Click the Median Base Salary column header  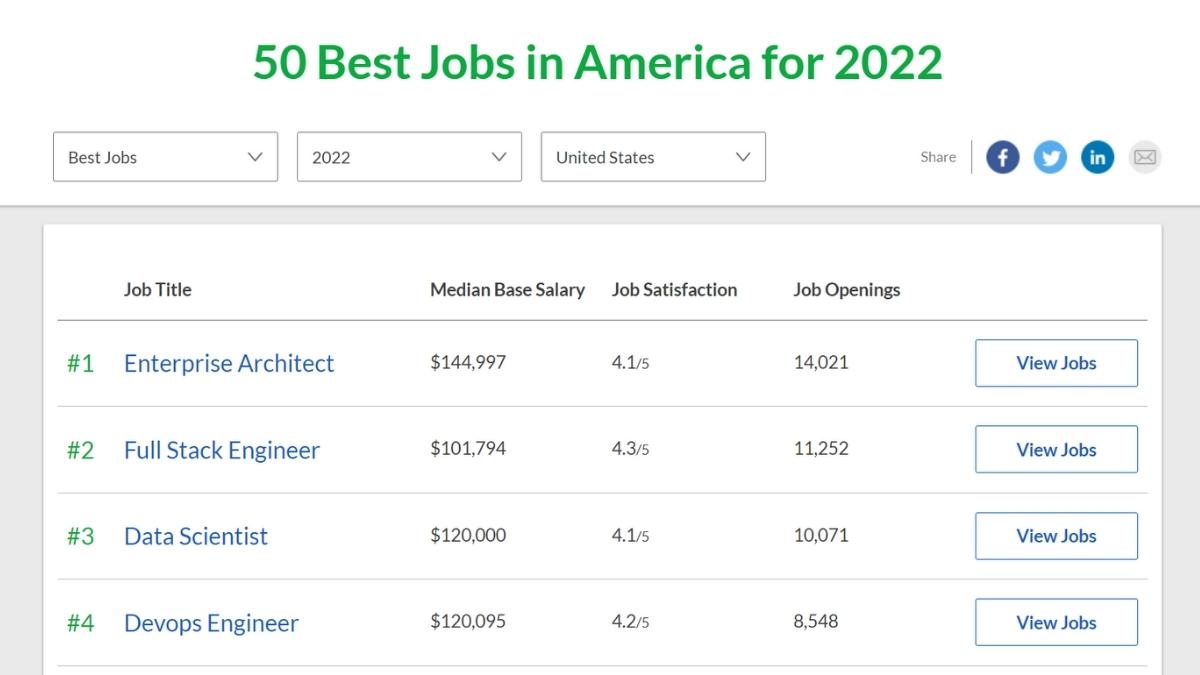(507, 290)
